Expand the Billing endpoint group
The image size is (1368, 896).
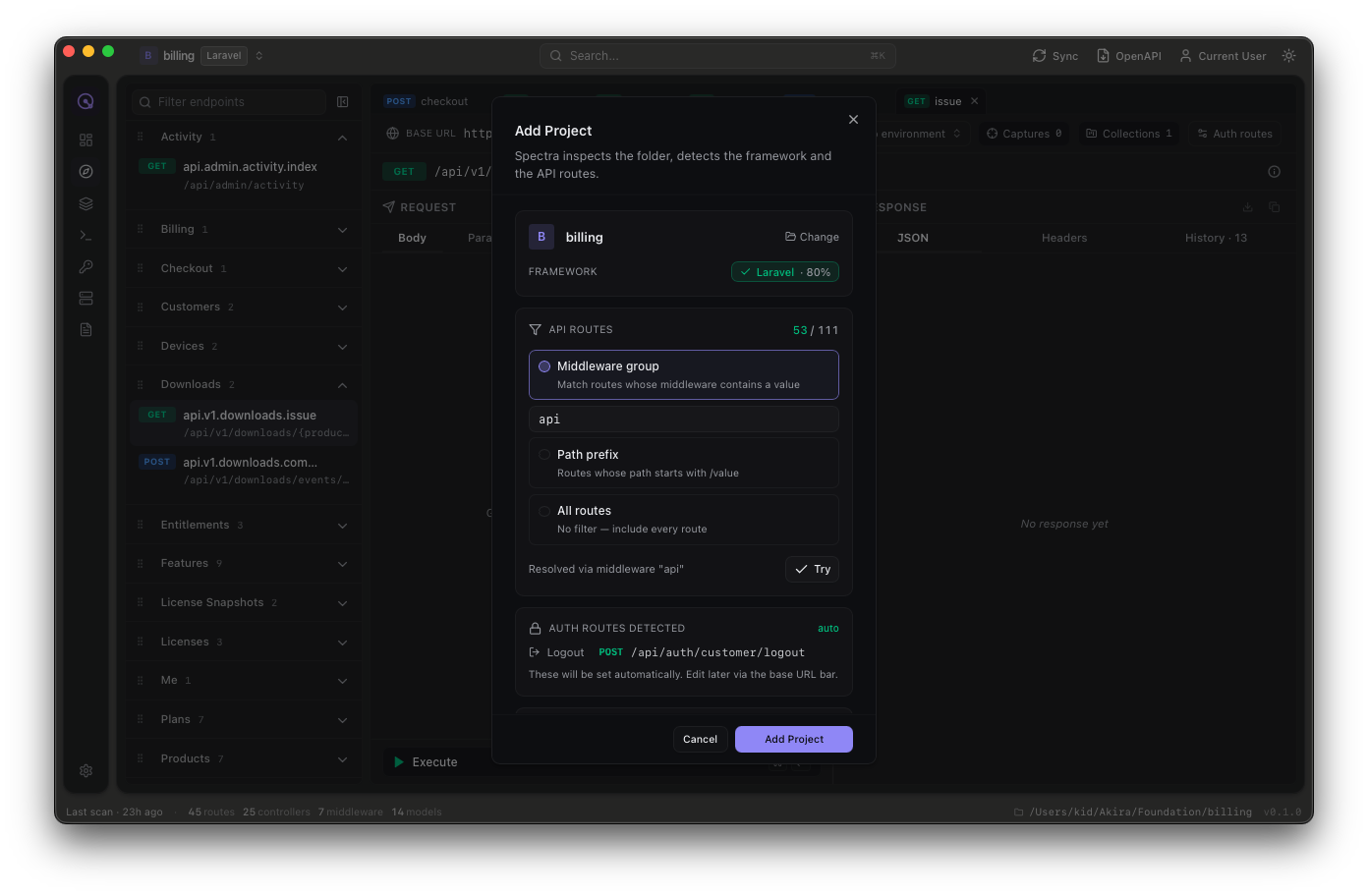click(342, 230)
